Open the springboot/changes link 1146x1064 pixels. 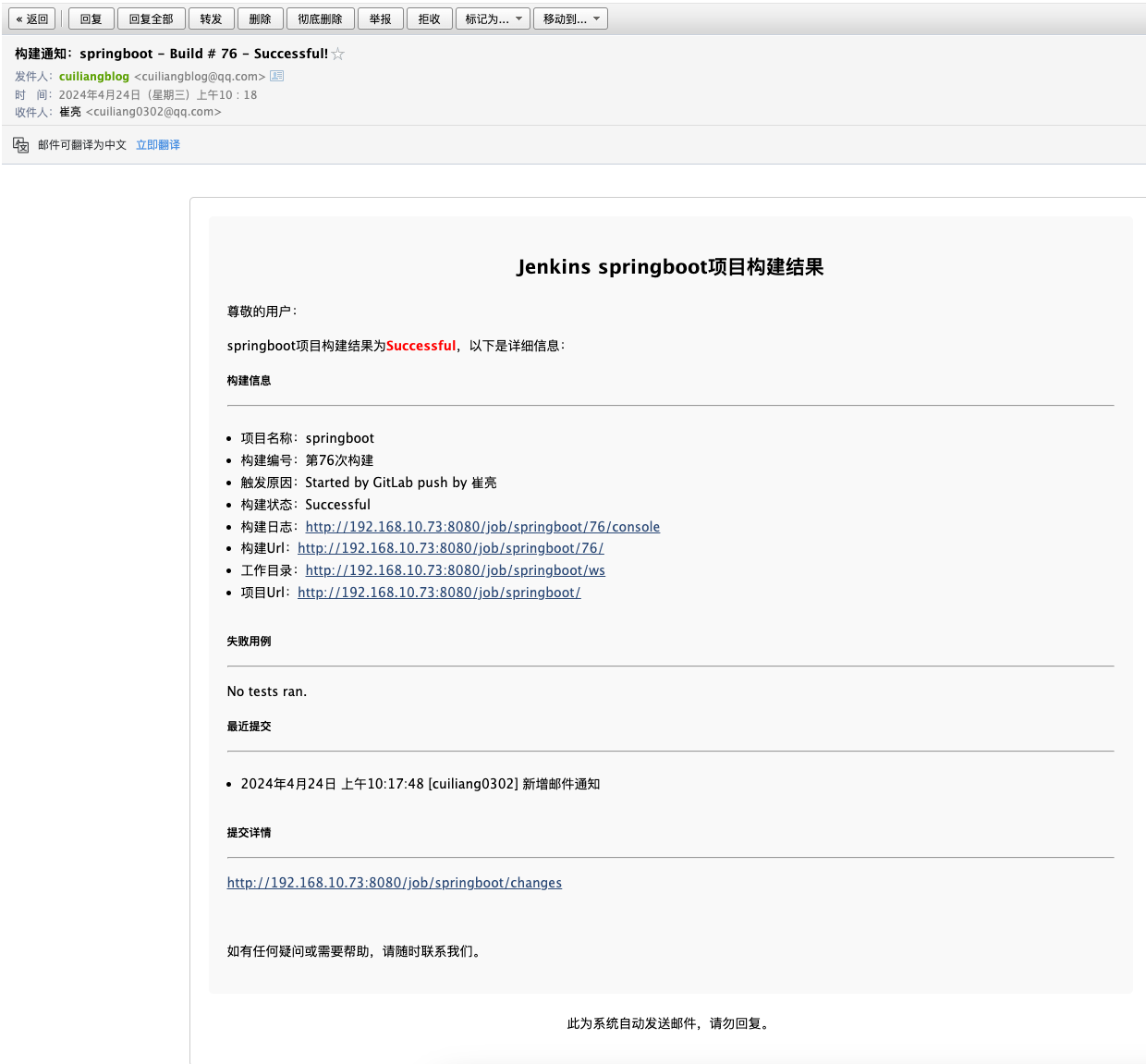(x=395, y=883)
